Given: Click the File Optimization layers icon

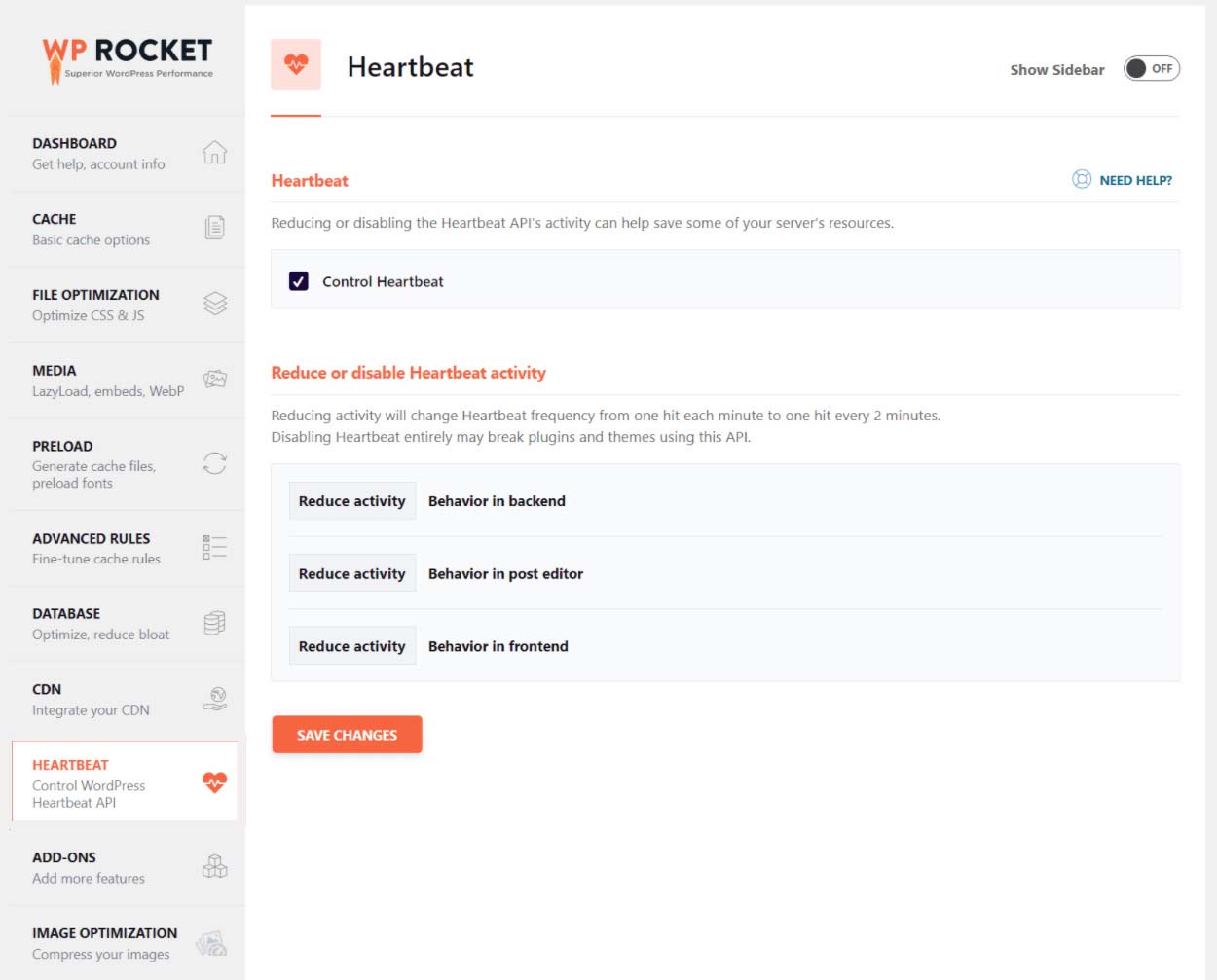Looking at the screenshot, I should 214,304.
